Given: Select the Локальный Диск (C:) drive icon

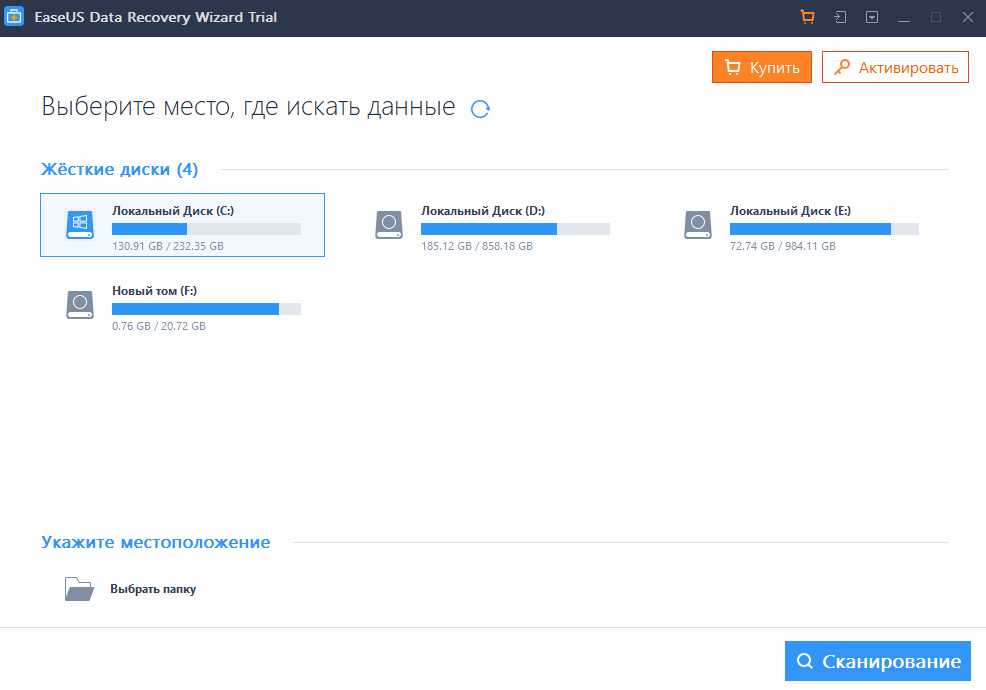Looking at the screenshot, I should pyautogui.click(x=79, y=224).
